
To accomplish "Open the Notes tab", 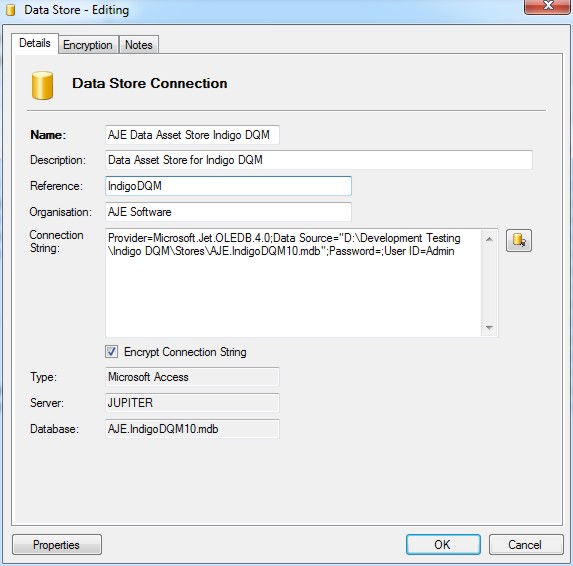I will [x=138, y=45].
